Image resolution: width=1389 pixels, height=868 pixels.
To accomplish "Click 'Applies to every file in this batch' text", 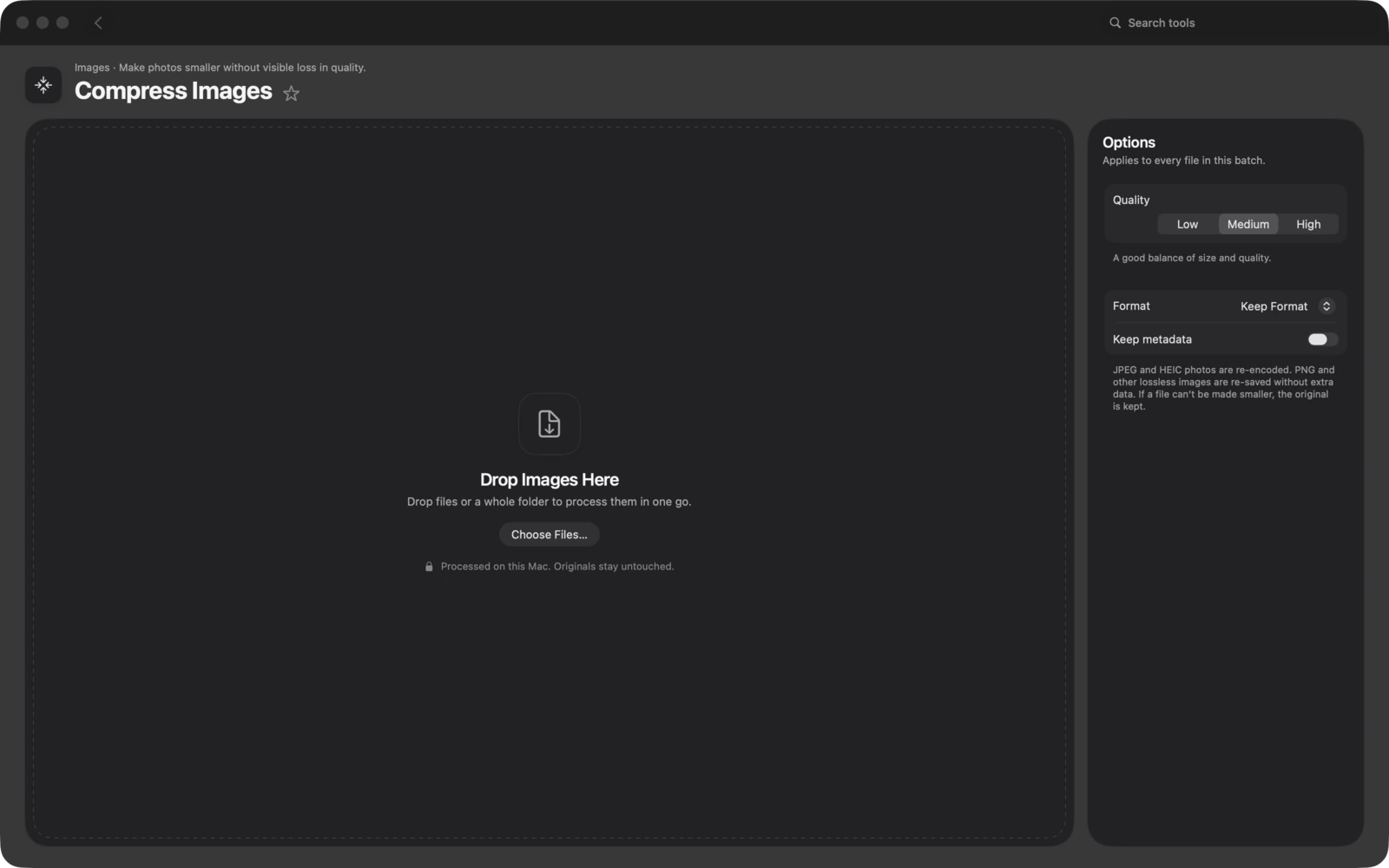I will point(1184,161).
